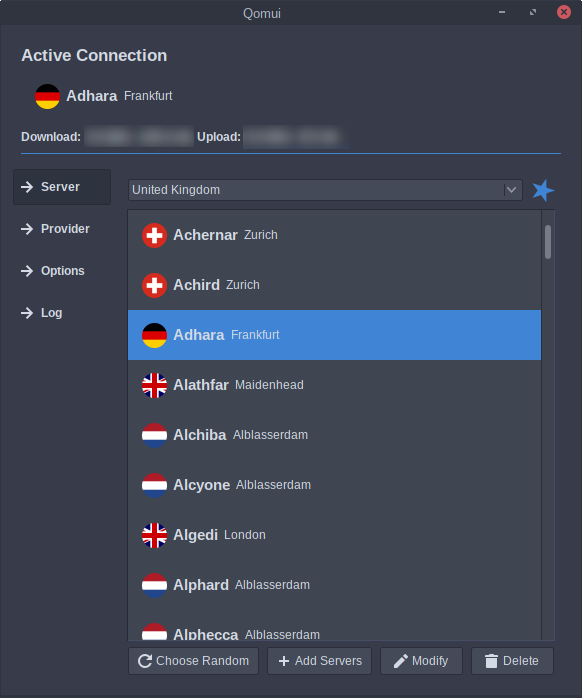This screenshot has height=698, width=582.
Task: Click Add Servers button
Action: pyautogui.click(x=319, y=661)
